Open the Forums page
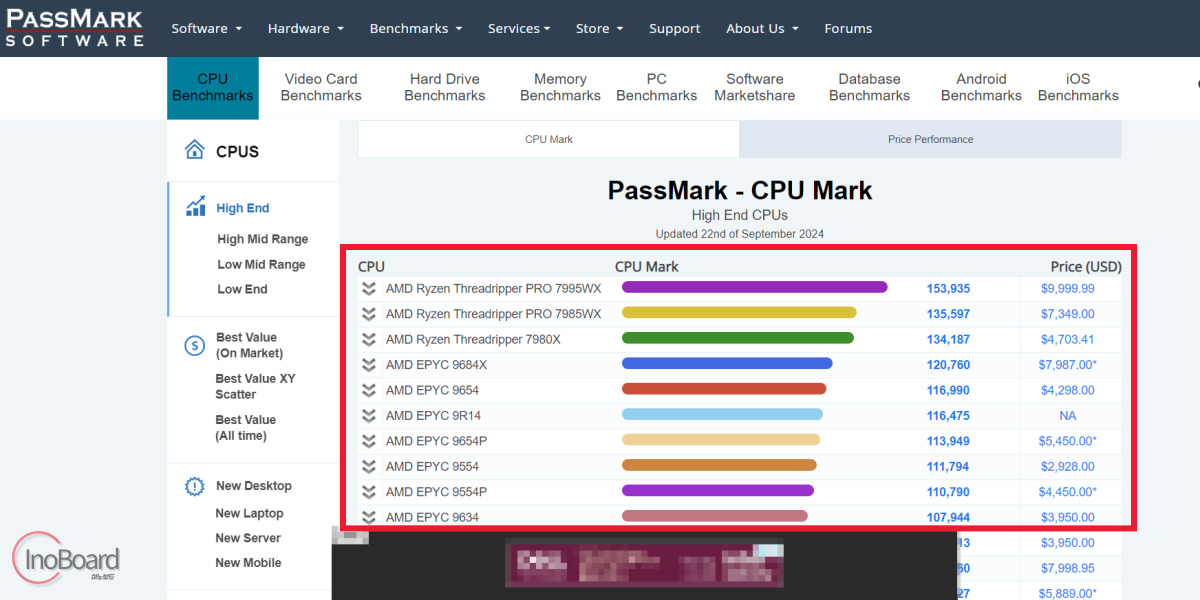Image resolution: width=1200 pixels, height=600 pixels. pos(848,28)
